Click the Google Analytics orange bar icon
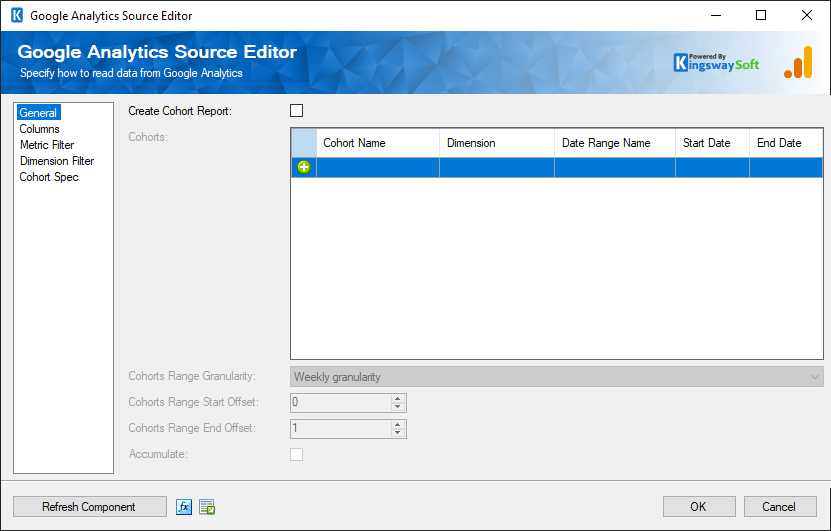831x531 pixels. [x=798, y=63]
